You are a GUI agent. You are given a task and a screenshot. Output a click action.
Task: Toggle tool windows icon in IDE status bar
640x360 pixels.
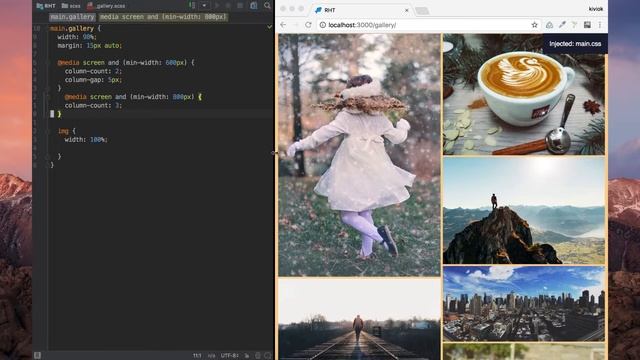[x=37, y=356]
